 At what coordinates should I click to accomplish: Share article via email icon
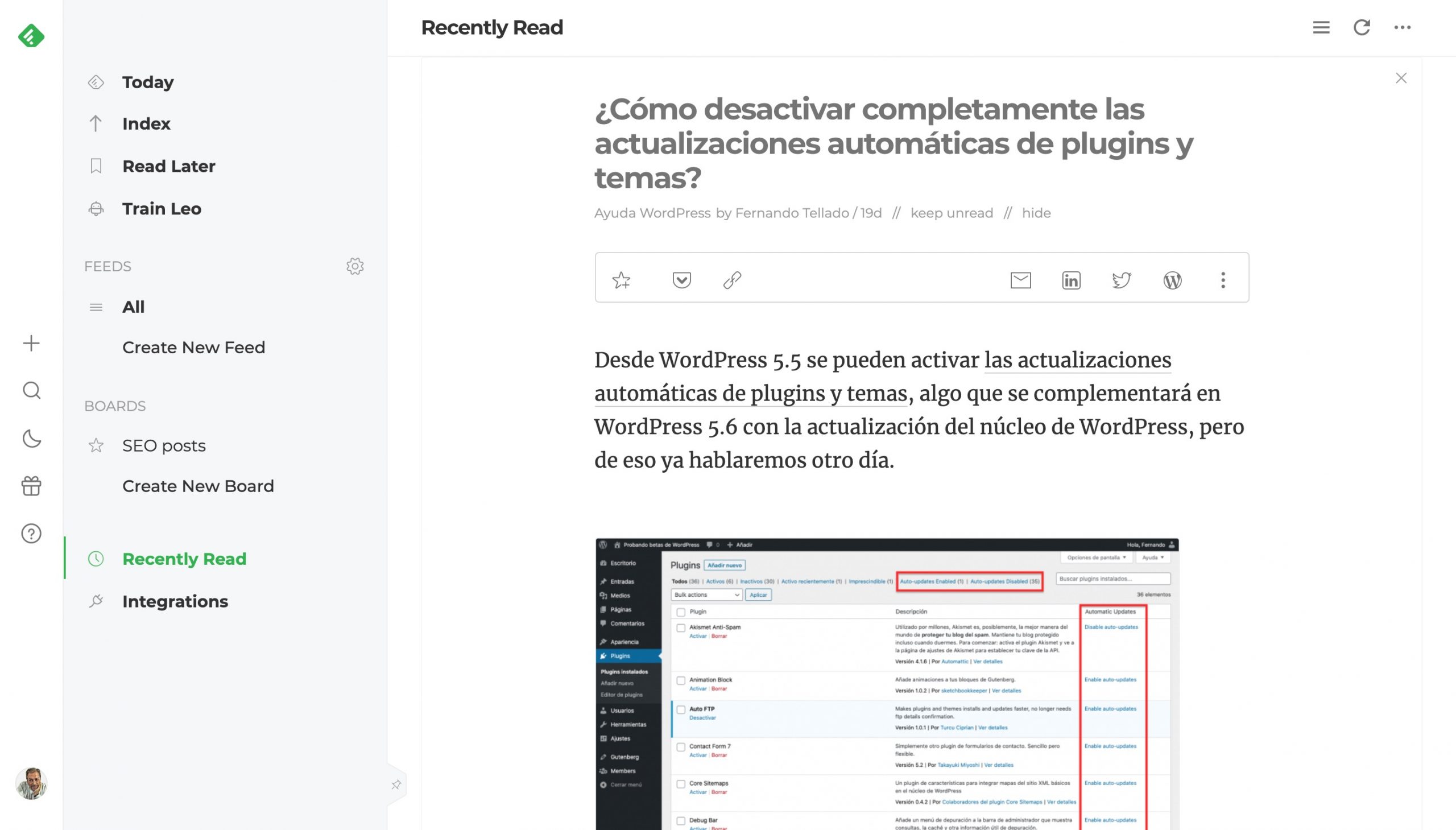1020,280
